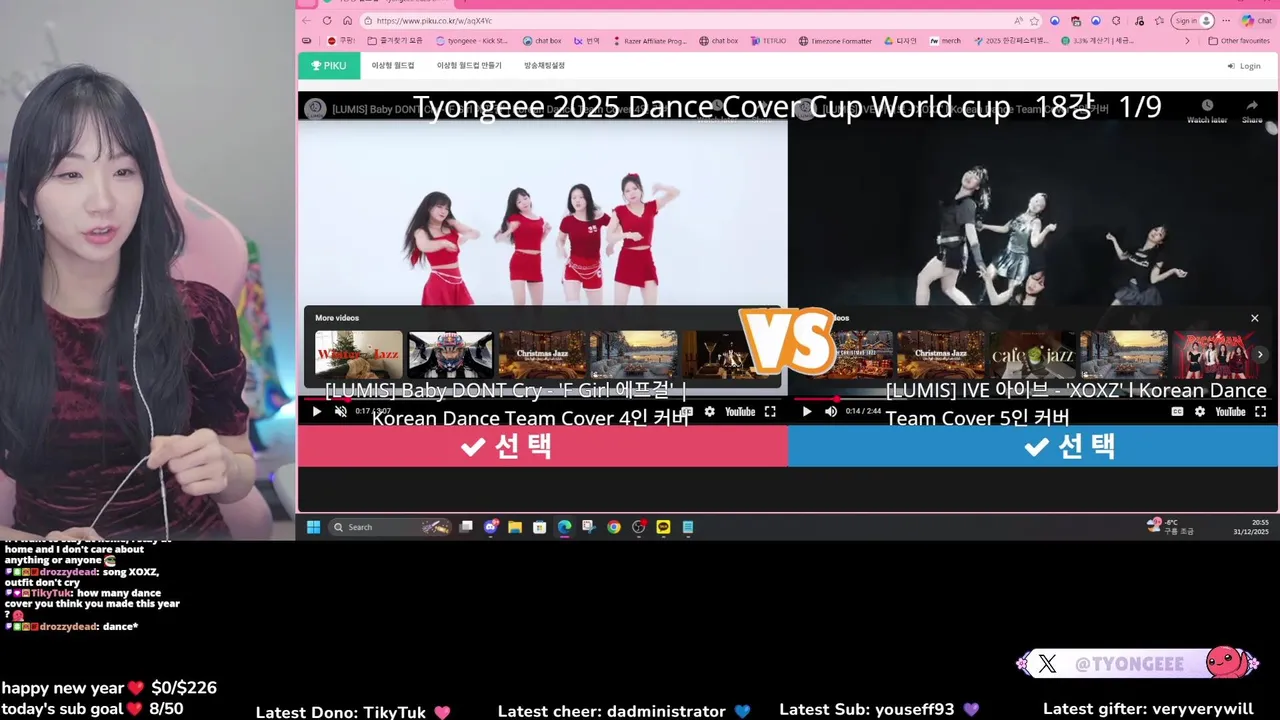Viewport: 1280px width, 720px height.
Task: Seek the left video progress bar
Action: (x=542, y=398)
